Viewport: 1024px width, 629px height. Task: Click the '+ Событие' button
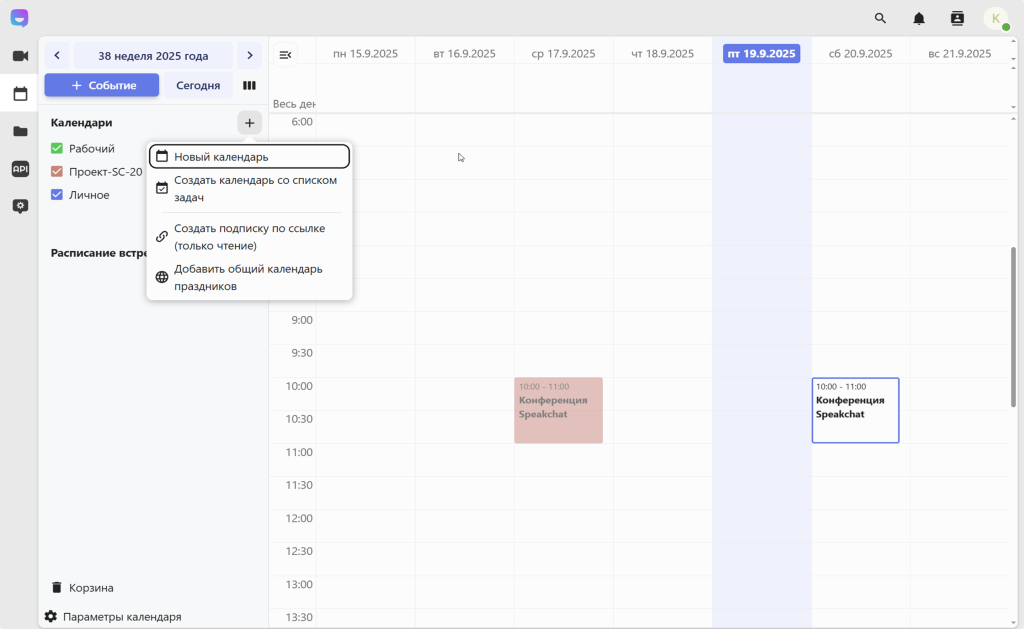101,86
